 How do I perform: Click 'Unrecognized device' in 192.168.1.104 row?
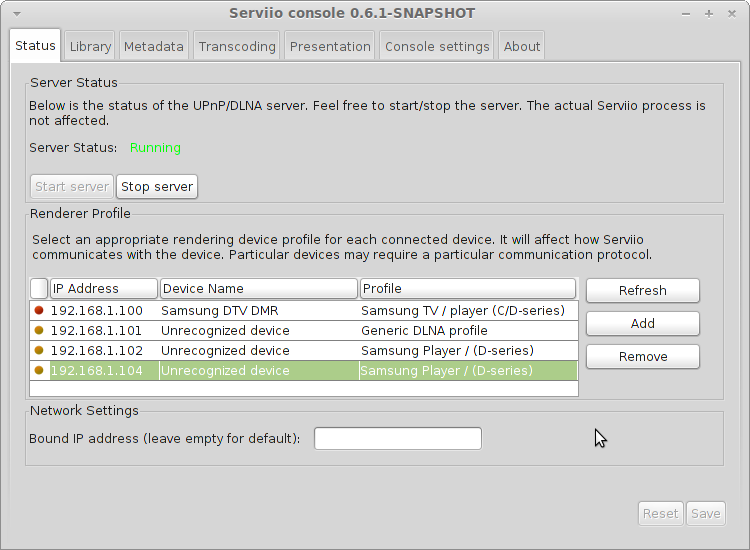[225, 371]
